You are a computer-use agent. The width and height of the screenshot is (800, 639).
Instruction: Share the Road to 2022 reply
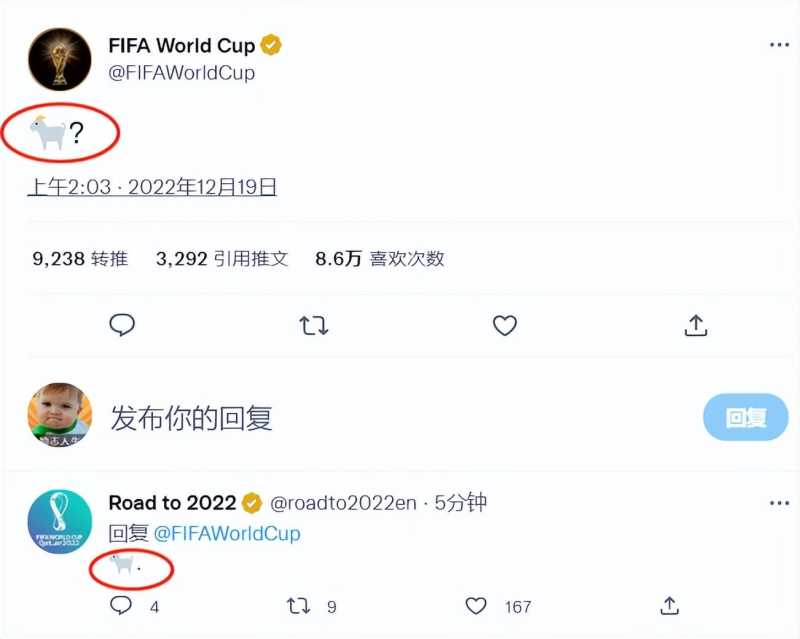point(669,606)
